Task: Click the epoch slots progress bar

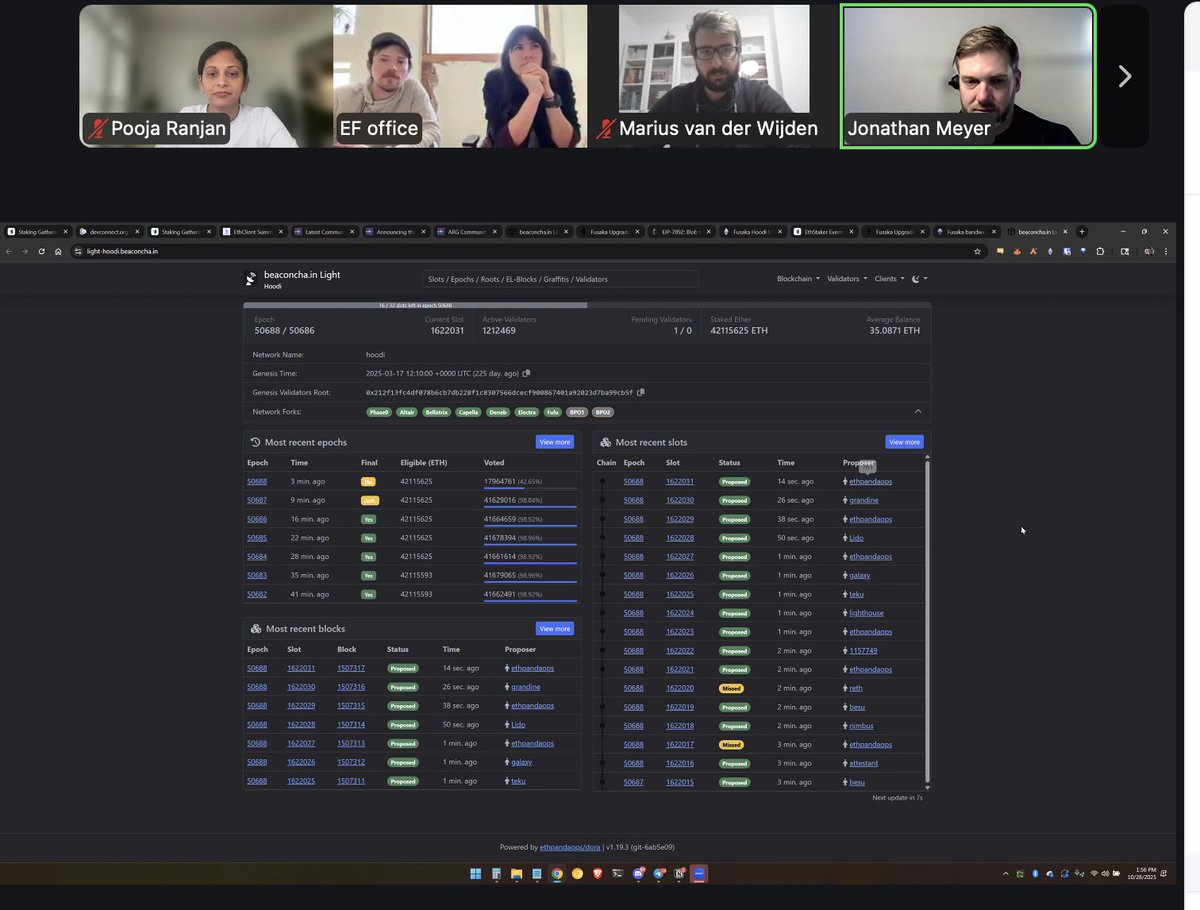Action: pyautogui.click(x=587, y=305)
